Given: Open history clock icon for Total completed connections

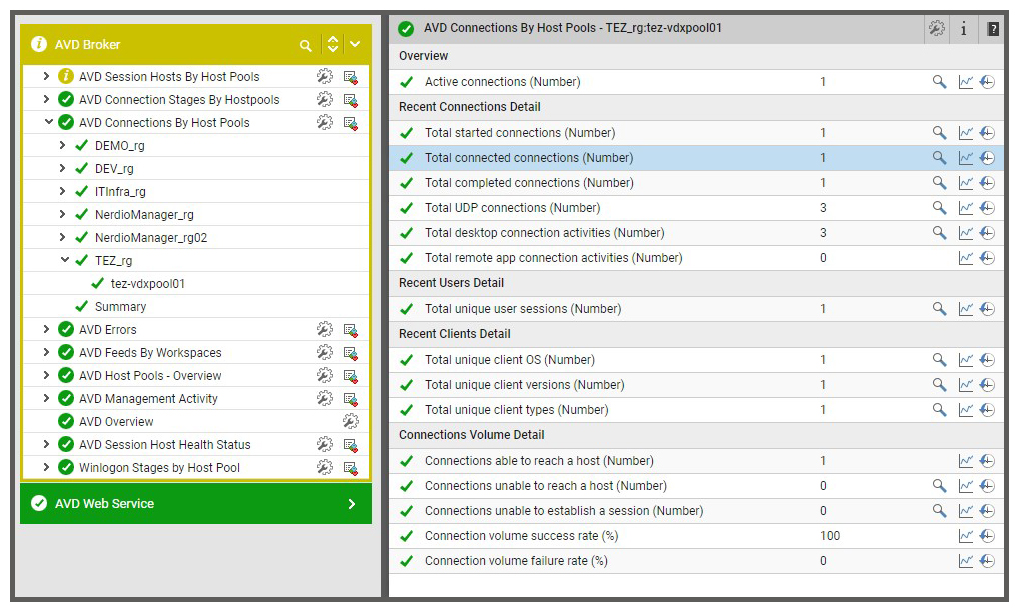Looking at the screenshot, I should pos(987,183).
